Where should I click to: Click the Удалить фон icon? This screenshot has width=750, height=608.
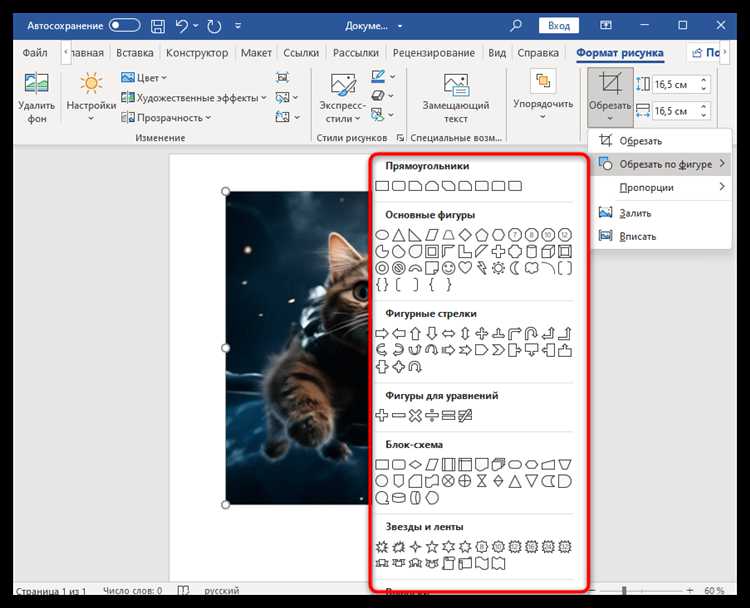[36, 83]
